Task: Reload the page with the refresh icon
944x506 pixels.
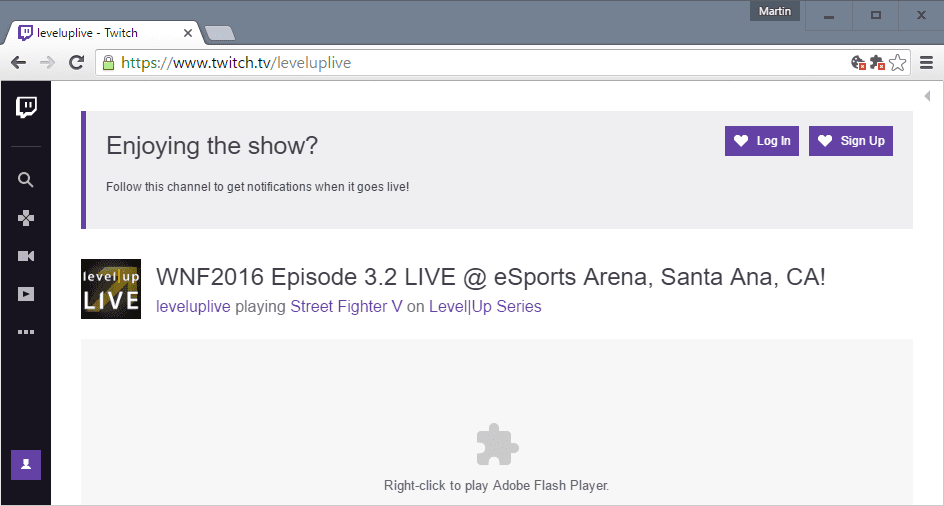Action: [x=76, y=63]
